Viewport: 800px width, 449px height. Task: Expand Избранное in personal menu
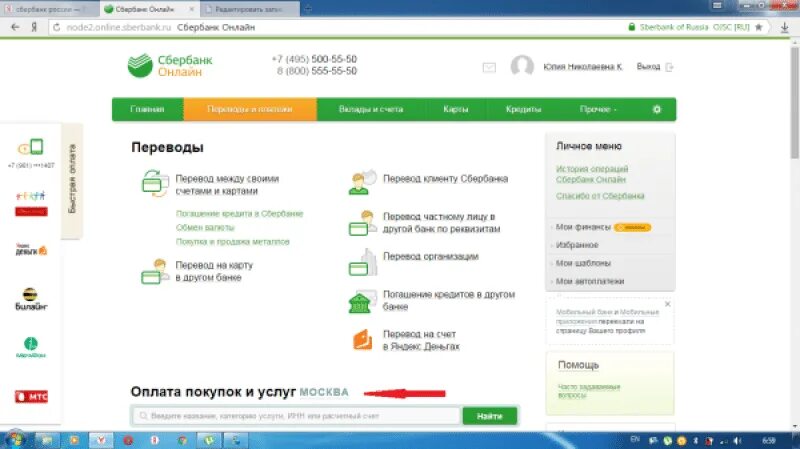pyautogui.click(x=577, y=245)
